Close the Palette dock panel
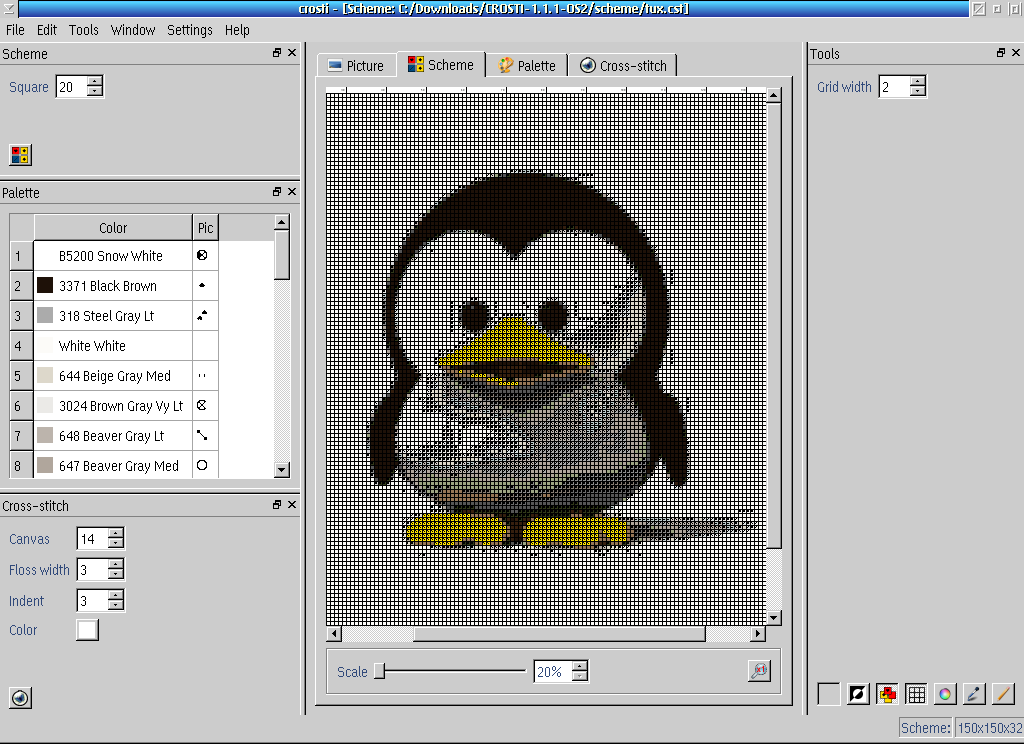 point(292,191)
